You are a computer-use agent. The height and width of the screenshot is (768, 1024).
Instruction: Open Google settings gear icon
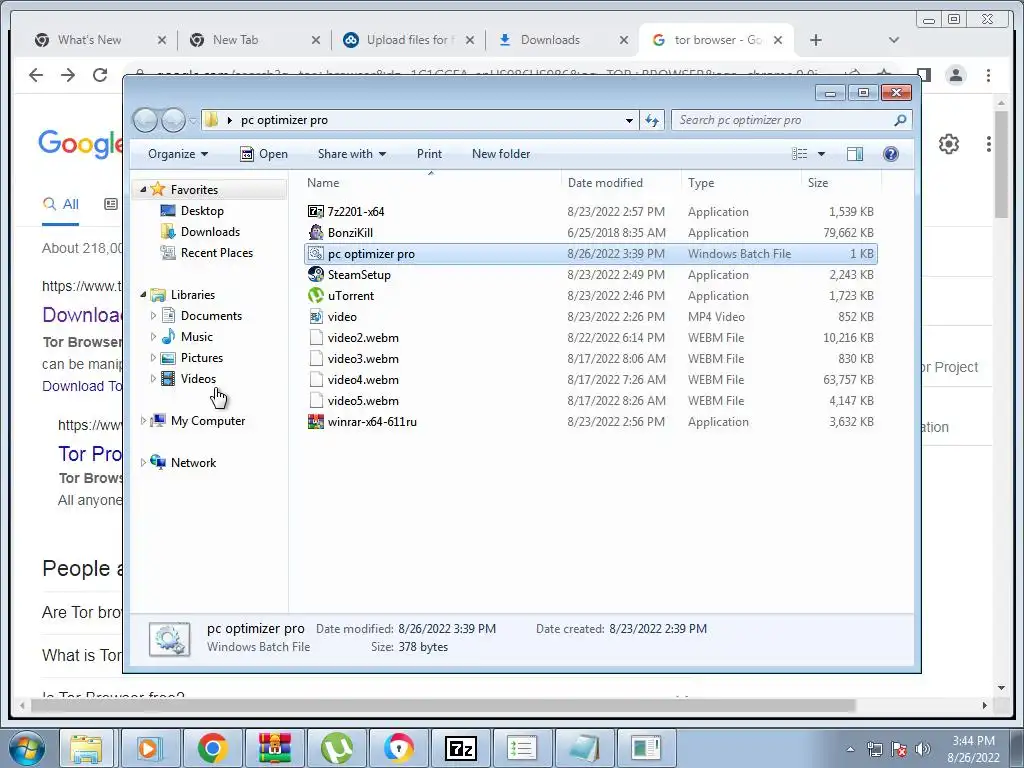tap(949, 144)
